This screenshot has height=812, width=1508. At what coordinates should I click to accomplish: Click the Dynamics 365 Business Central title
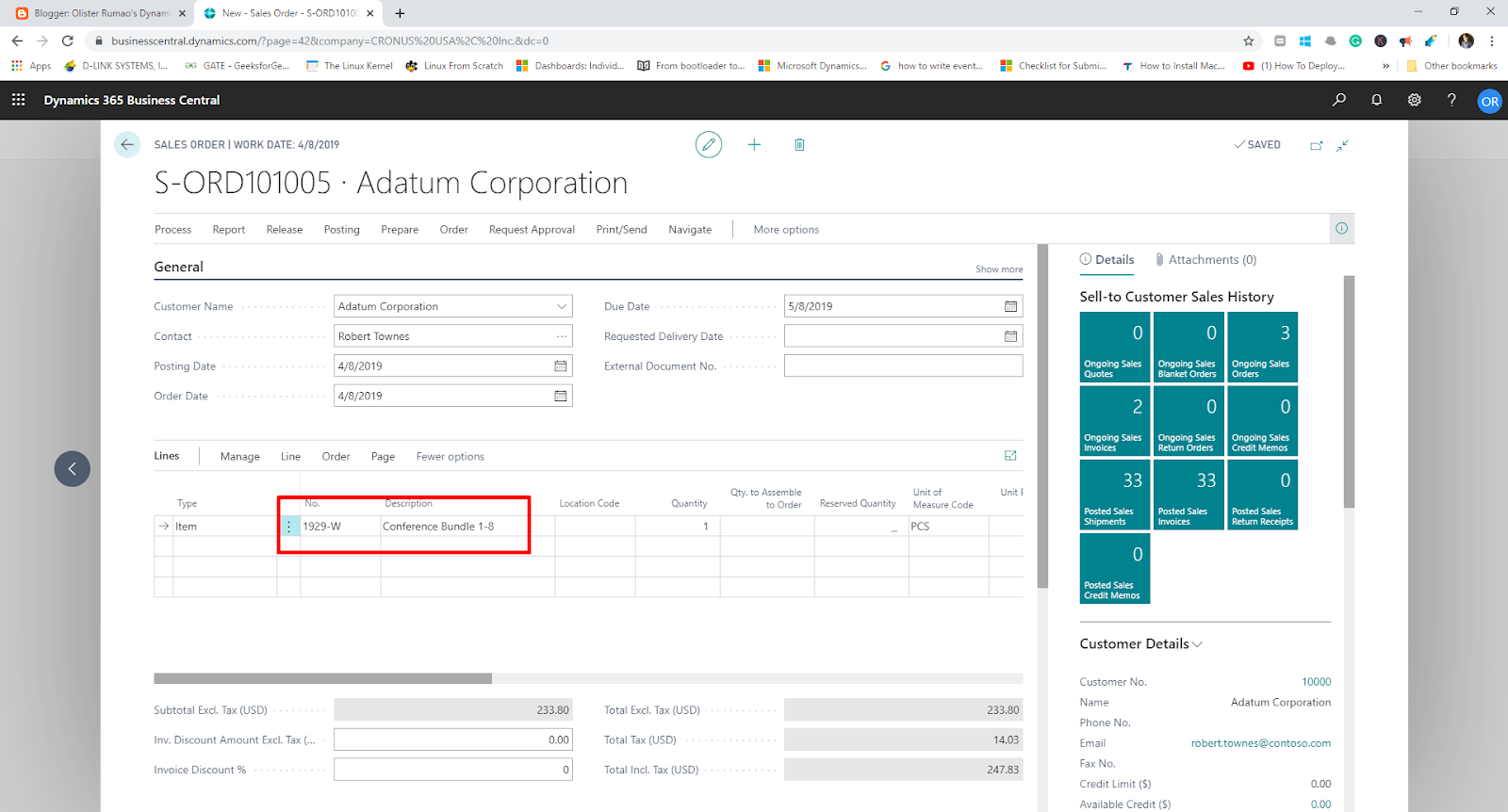[x=132, y=100]
